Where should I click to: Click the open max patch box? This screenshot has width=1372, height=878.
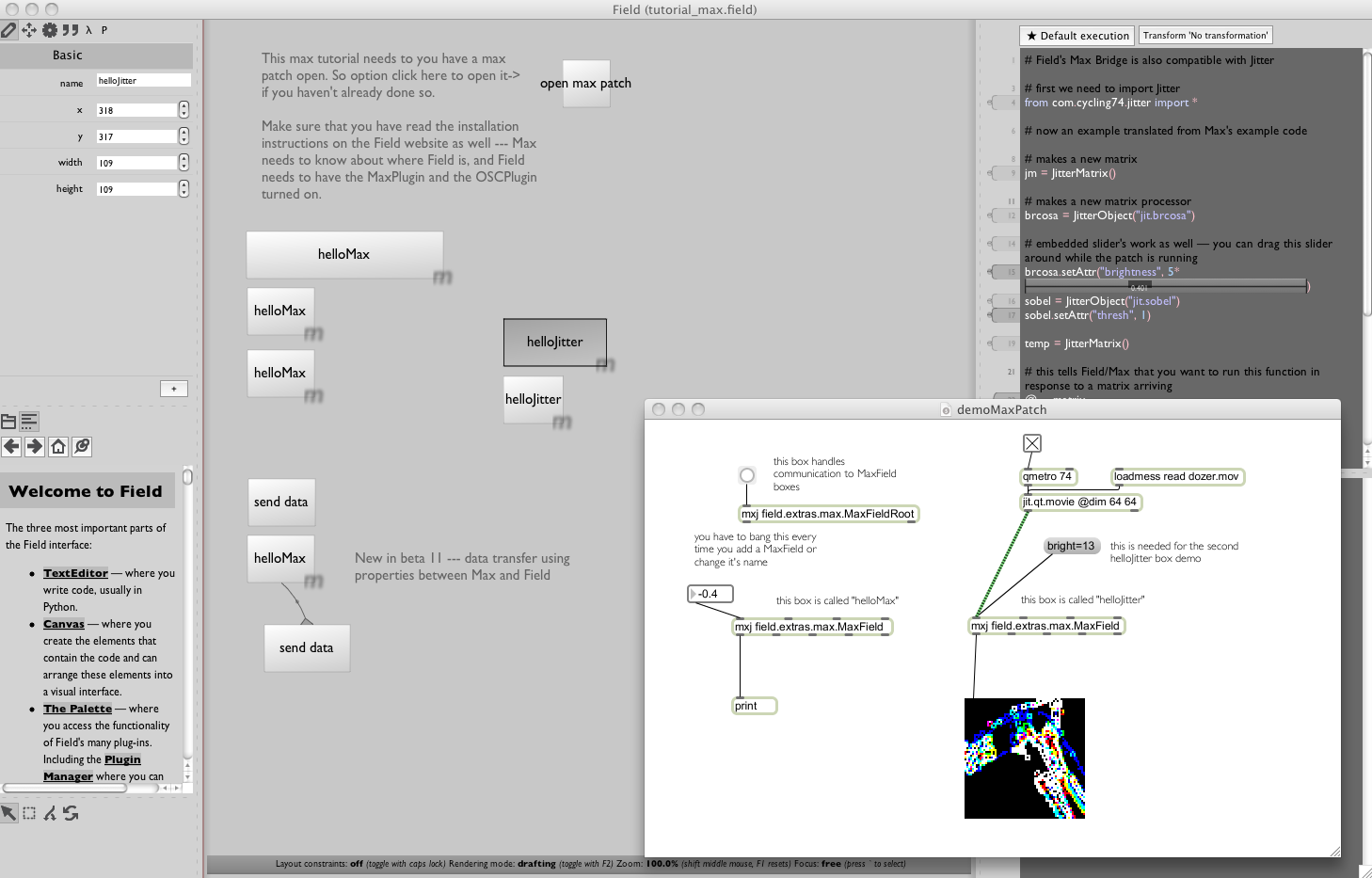click(x=585, y=84)
